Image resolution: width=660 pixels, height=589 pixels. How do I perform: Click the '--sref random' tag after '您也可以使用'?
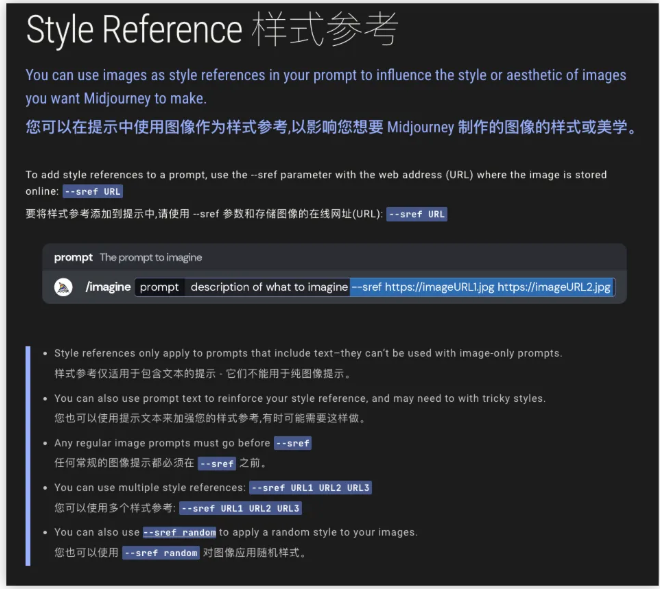(161, 552)
